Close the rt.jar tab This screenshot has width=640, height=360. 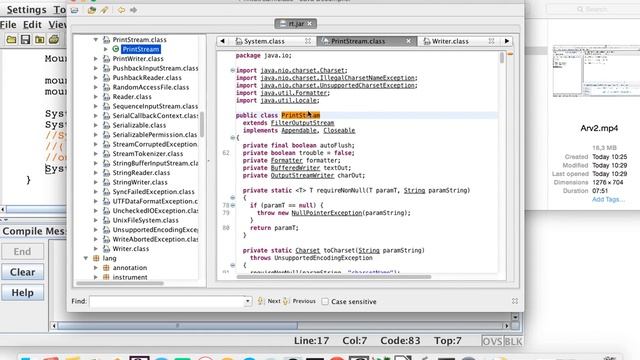(309, 24)
